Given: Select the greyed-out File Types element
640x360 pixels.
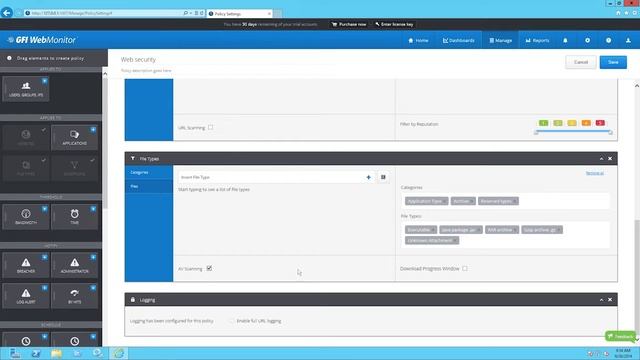Looking at the screenshot, I should tap(26, 168).
